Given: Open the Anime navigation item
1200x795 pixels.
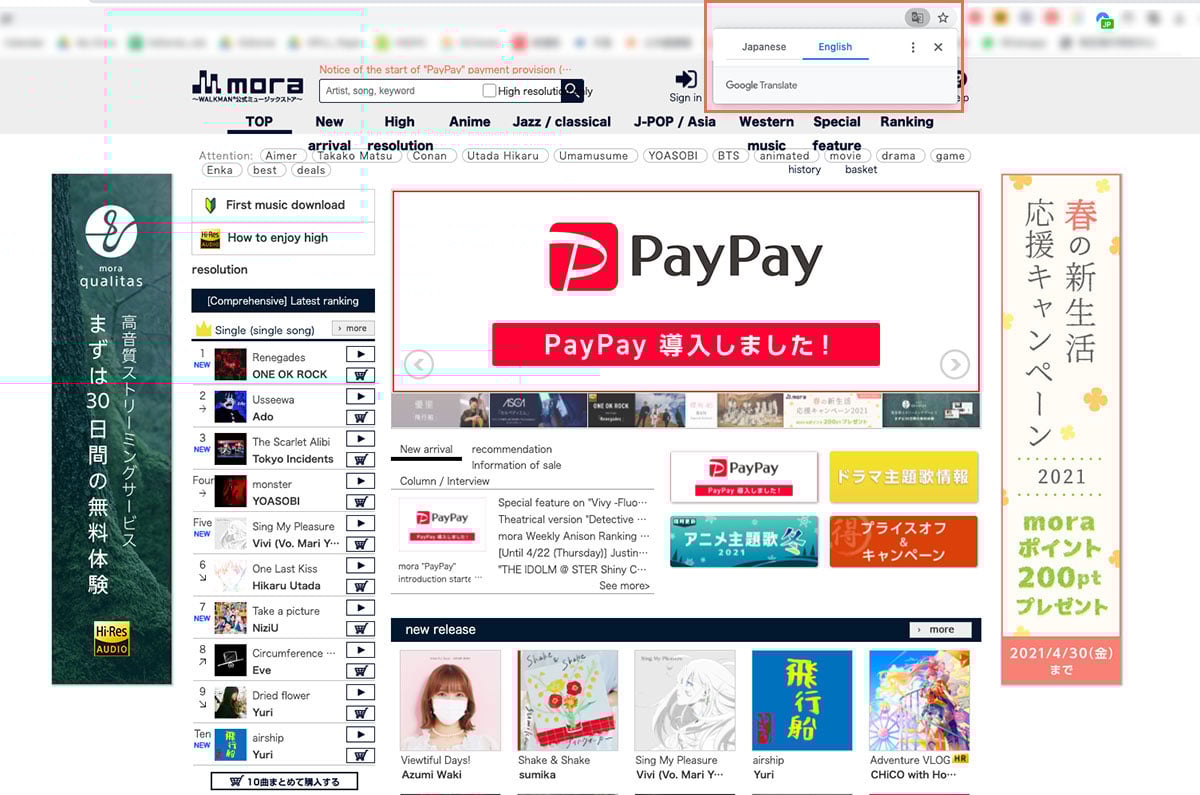Looking at the screenshot, I should click(x=470, y=122).
